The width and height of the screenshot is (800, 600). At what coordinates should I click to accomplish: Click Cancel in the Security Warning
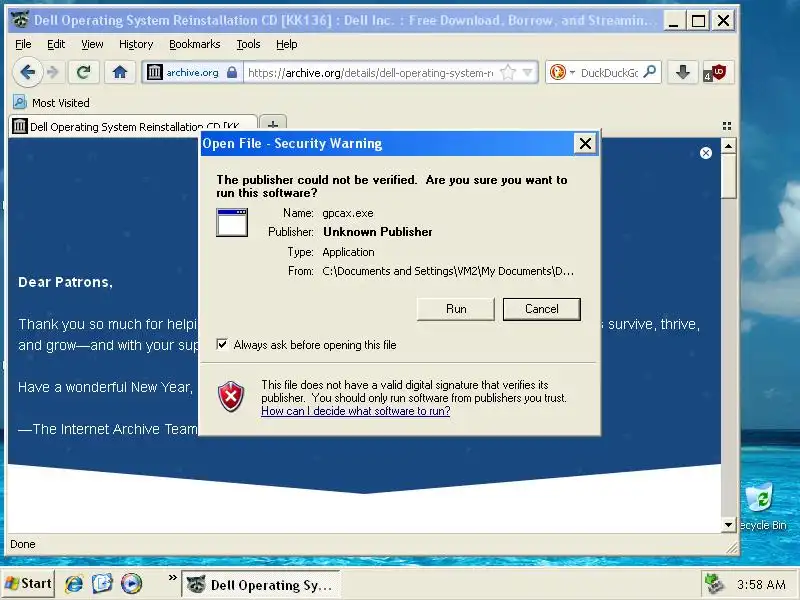(x=541, y=309)
